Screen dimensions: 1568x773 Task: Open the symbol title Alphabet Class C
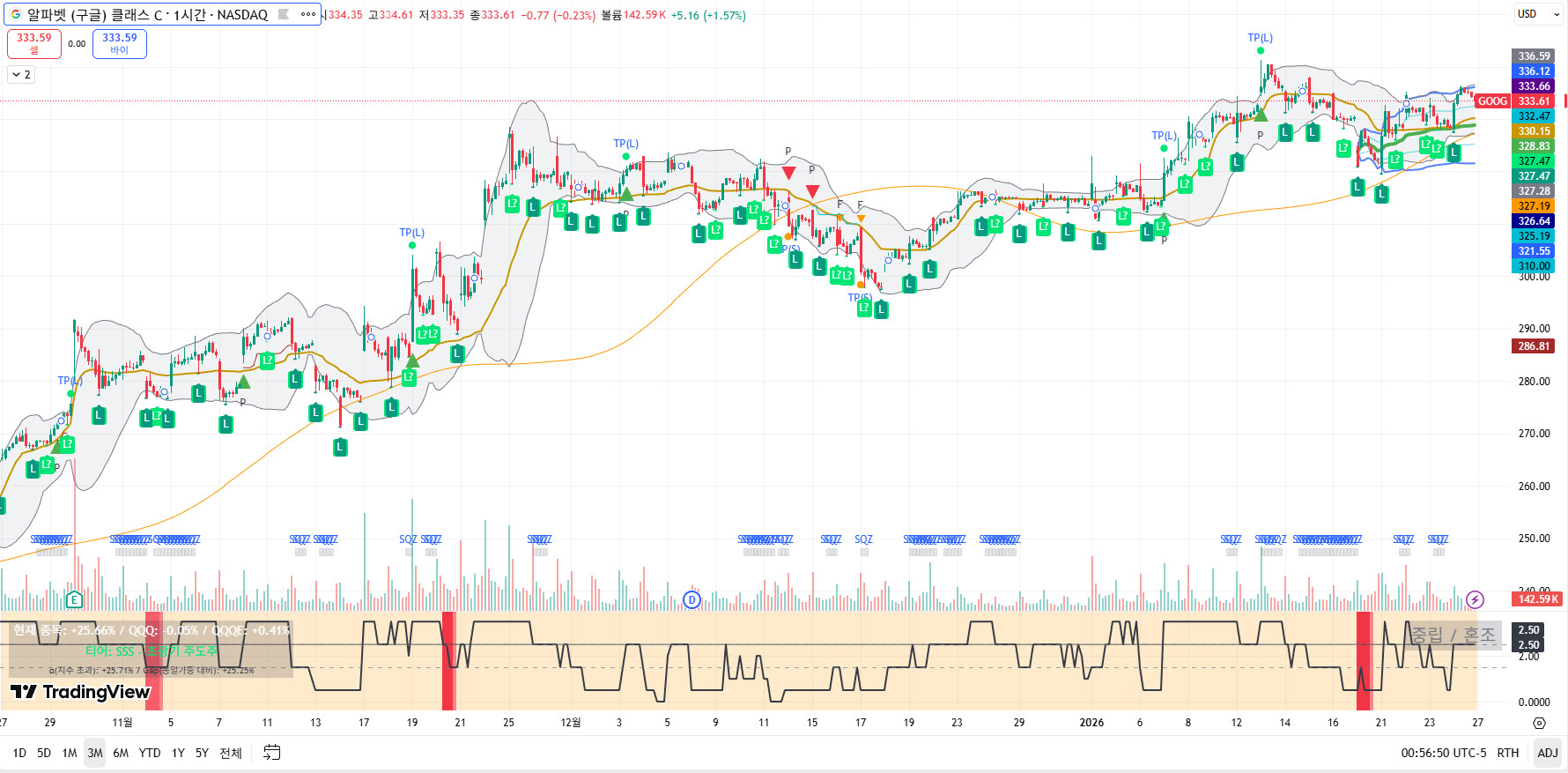(x=147, y=14)
